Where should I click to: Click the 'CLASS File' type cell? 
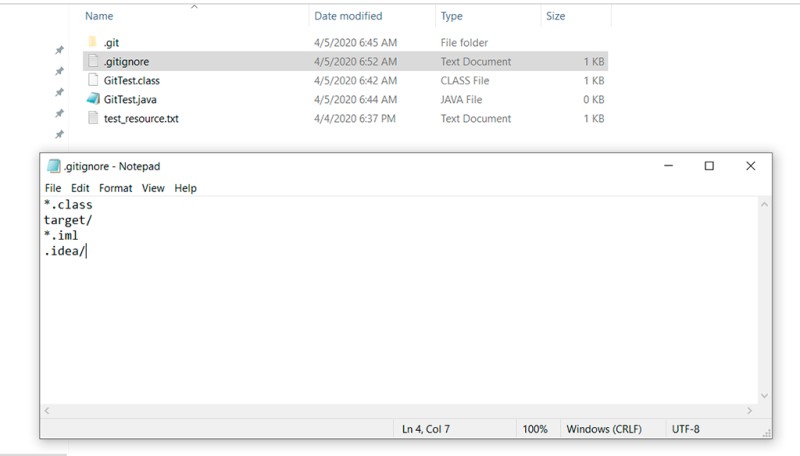point(465,81)
